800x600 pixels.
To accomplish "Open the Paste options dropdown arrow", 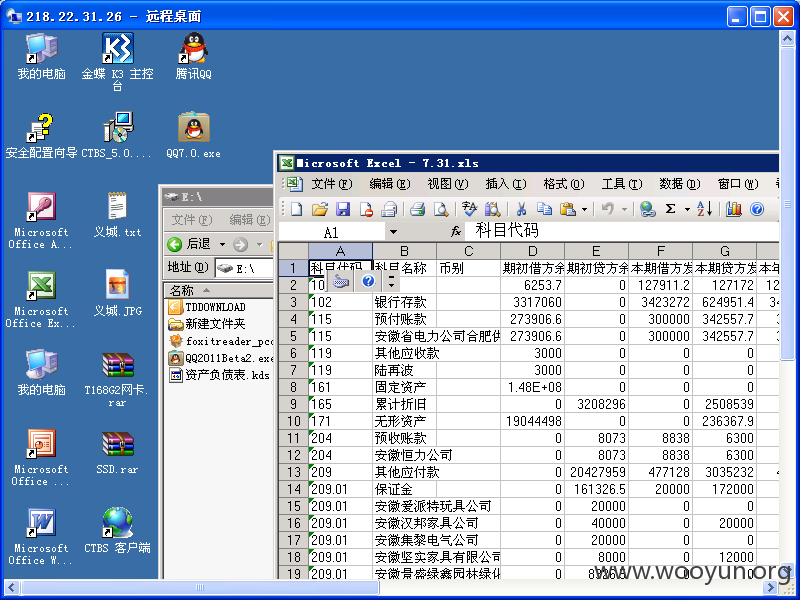I will coord(584,209).
